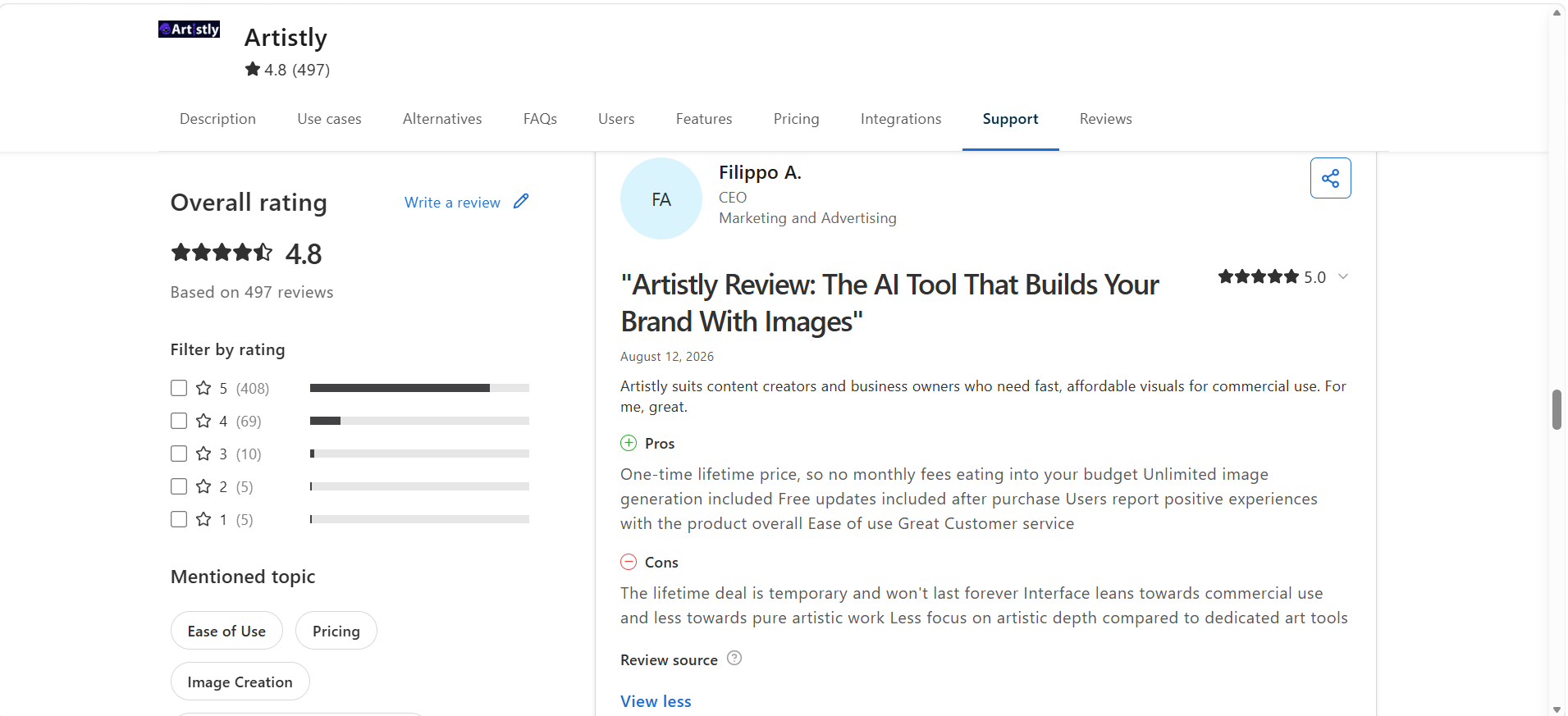Switch to the FAQs tab

coord(540,119)
